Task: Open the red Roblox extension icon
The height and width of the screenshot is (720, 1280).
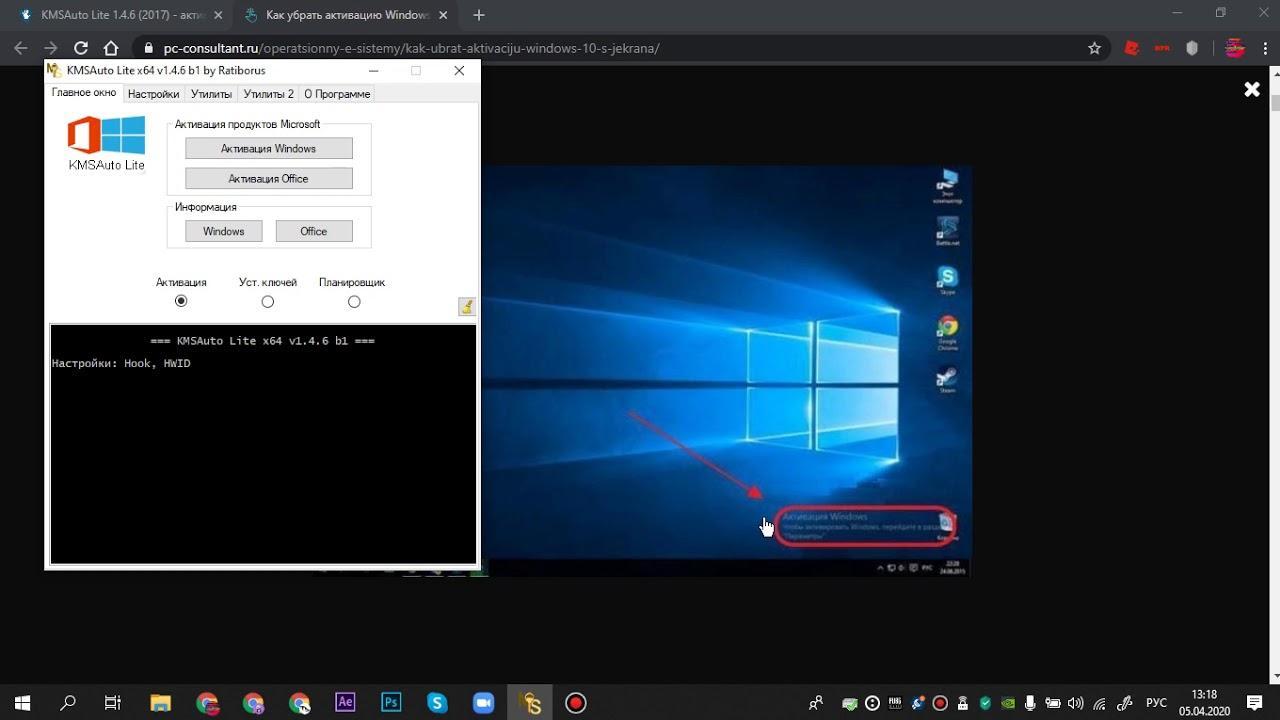Action: (x=1131, y=48)
